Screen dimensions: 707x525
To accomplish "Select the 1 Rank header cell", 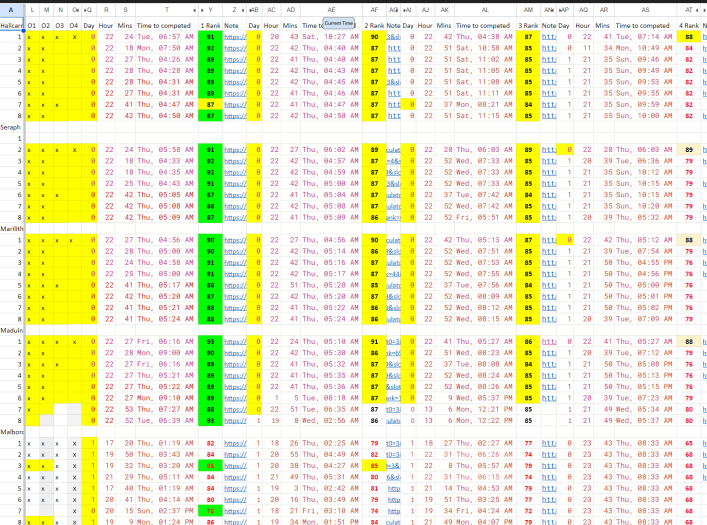I will [x=210, y=26].
